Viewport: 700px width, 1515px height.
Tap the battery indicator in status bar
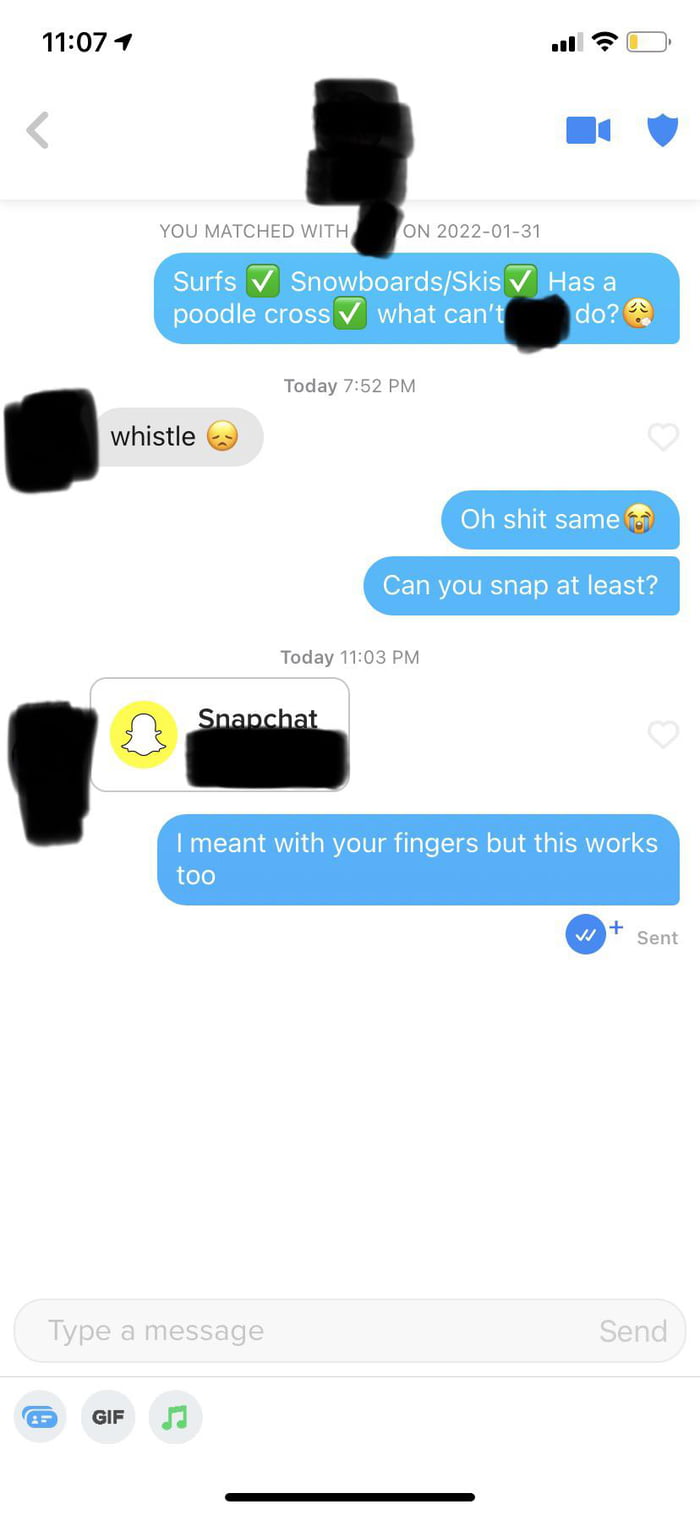click(x=648, y=42)
